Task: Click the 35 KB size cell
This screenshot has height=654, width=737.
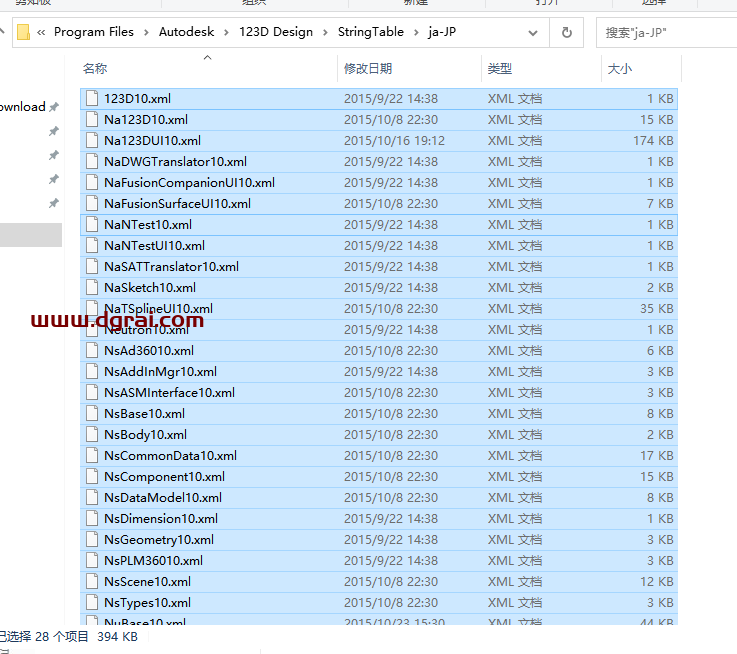Action: click(657, 308)
